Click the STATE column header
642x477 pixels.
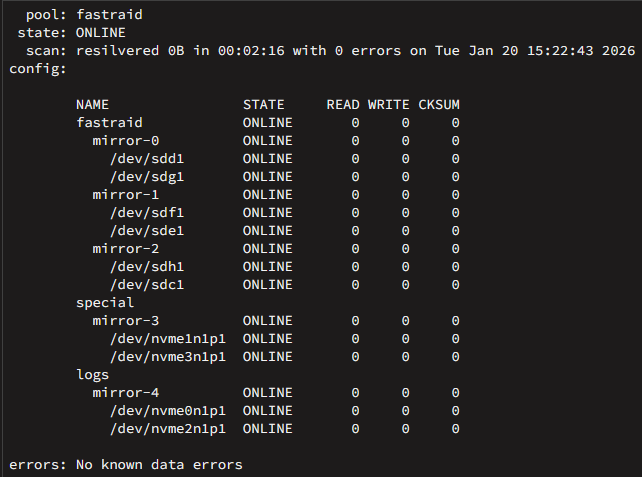pos(264,105)
